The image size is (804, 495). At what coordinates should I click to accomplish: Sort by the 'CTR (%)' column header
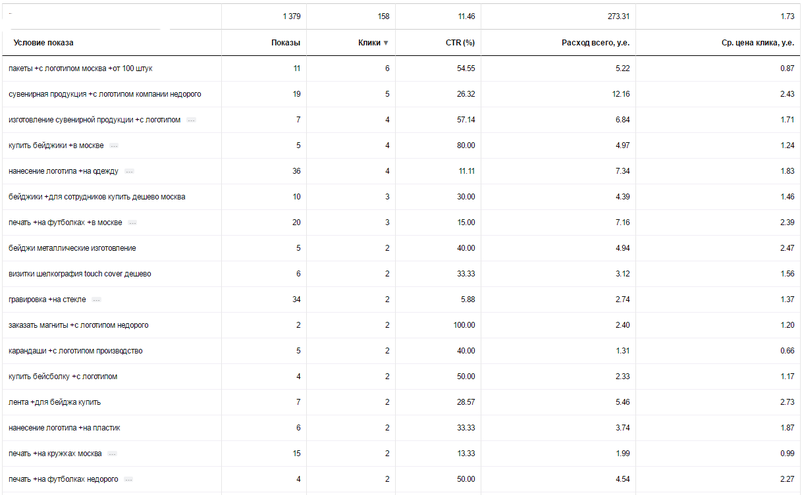(x=460, y=43)
